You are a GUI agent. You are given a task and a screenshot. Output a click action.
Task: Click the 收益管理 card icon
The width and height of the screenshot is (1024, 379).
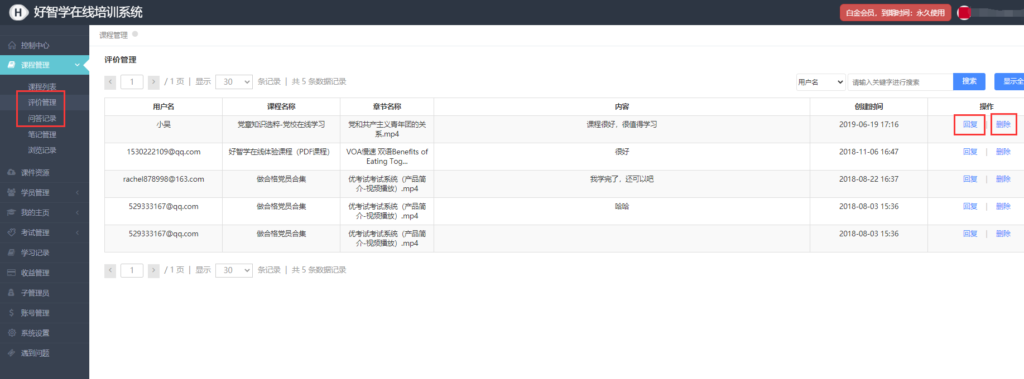[x=11, y=272]
